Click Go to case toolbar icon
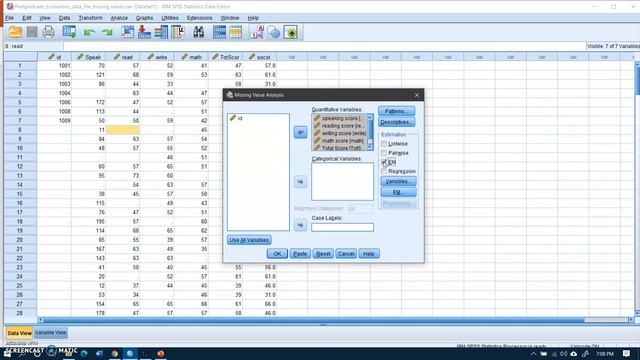640x360 pixels. [127, 32]
